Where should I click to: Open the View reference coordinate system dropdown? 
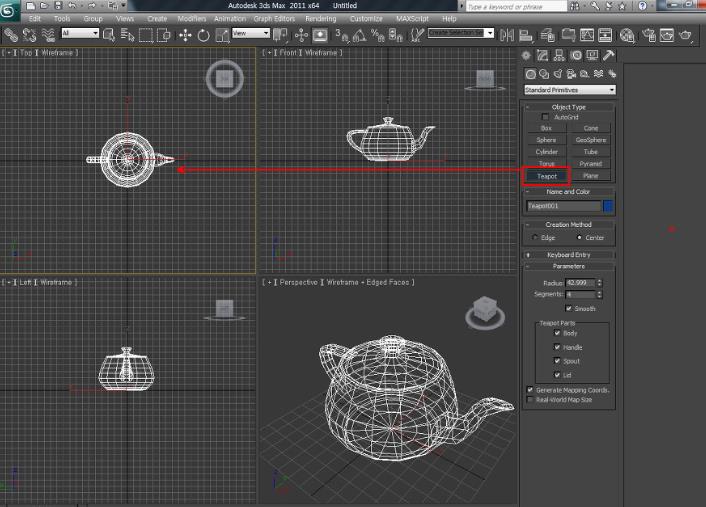[x=250, y=33]
